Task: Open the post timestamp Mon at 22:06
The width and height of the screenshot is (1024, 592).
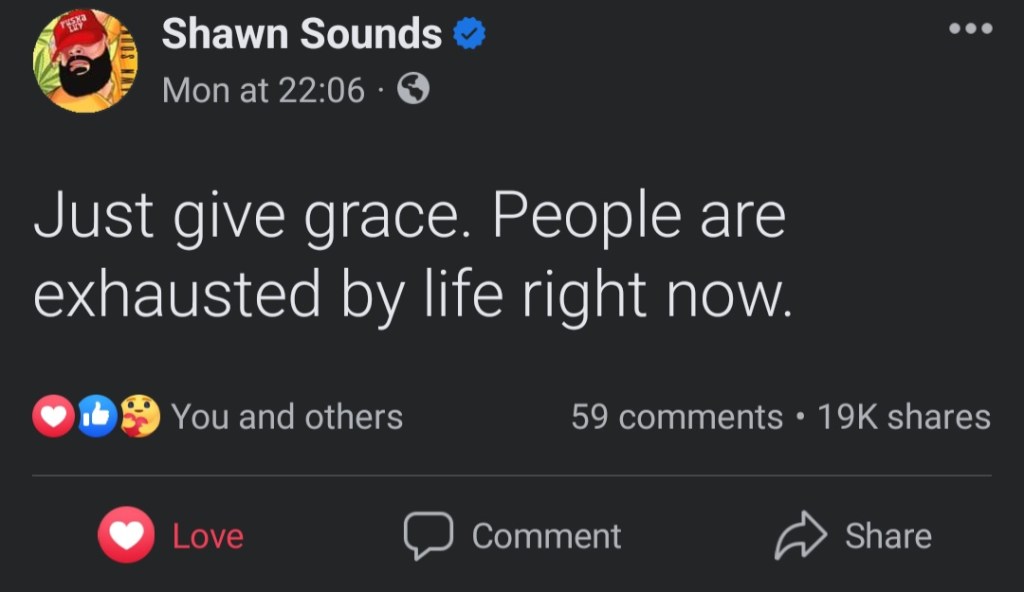Action: click(263, 91)
